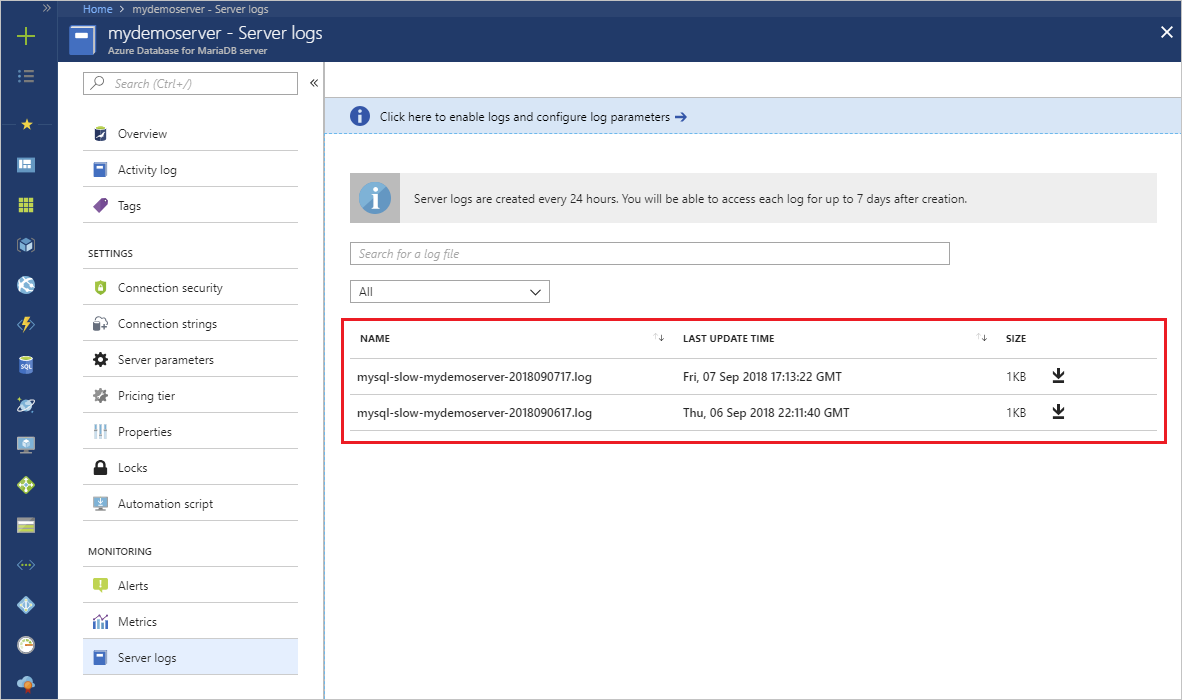Open Connection strings settings
The width and height of the screenshot is (1182, 700).
pos(190,324)
